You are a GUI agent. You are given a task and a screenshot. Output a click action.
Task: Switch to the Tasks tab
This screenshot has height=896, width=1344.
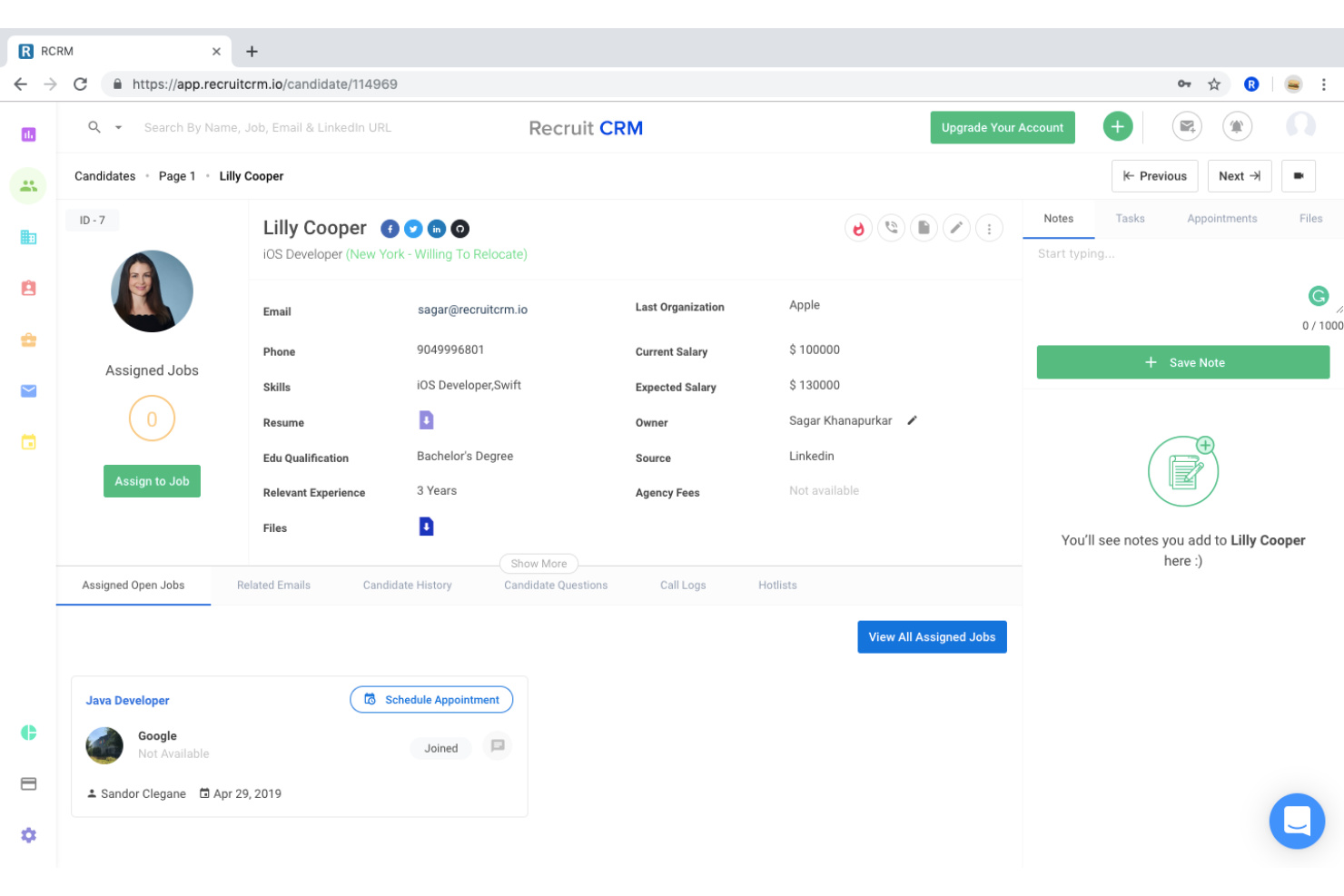(x=1130, y=219)
